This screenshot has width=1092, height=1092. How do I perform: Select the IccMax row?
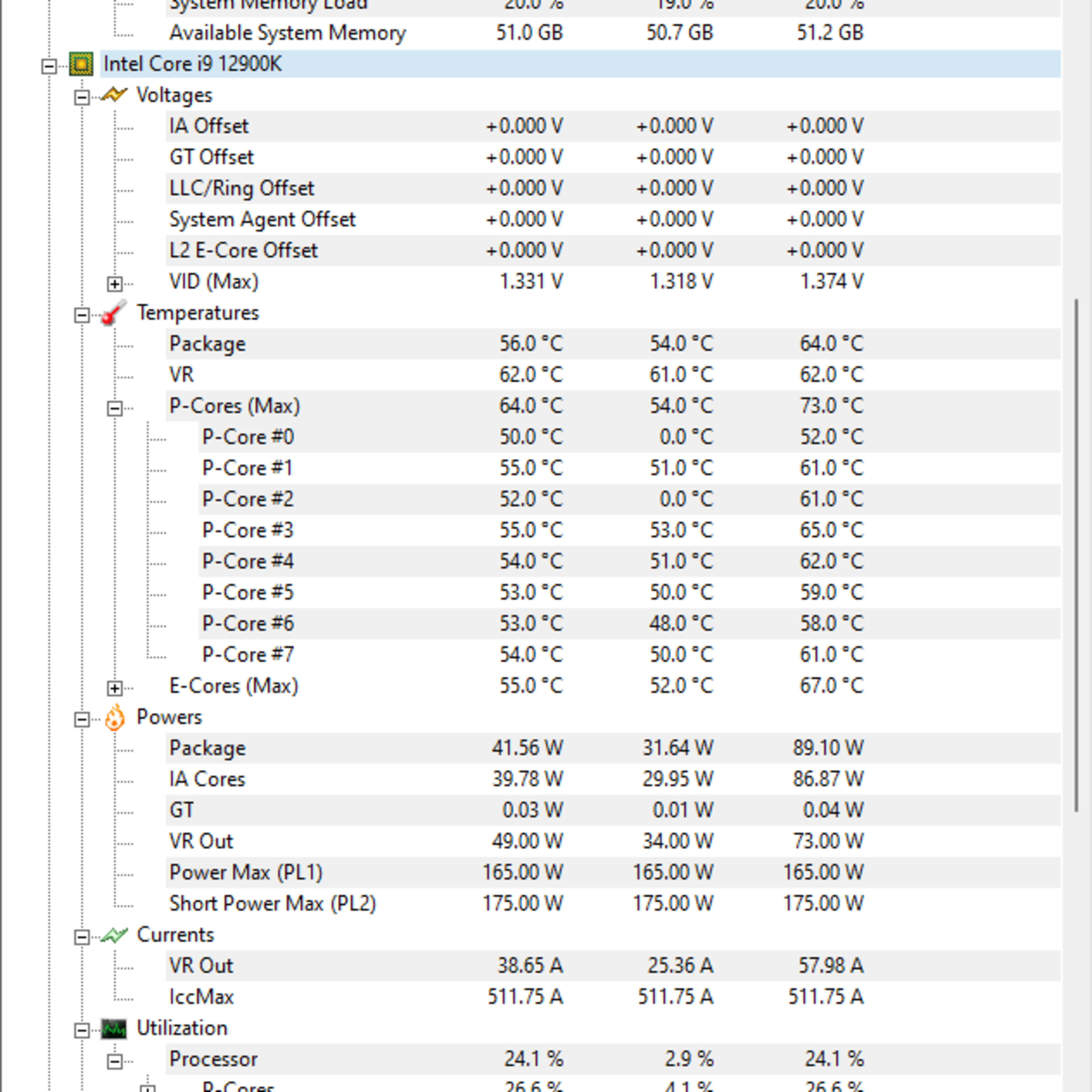(x=613, y=996)
